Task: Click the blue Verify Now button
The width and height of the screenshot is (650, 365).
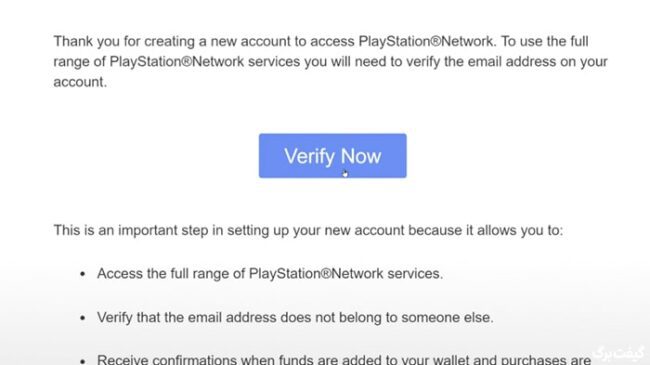Action: [332, 156]
